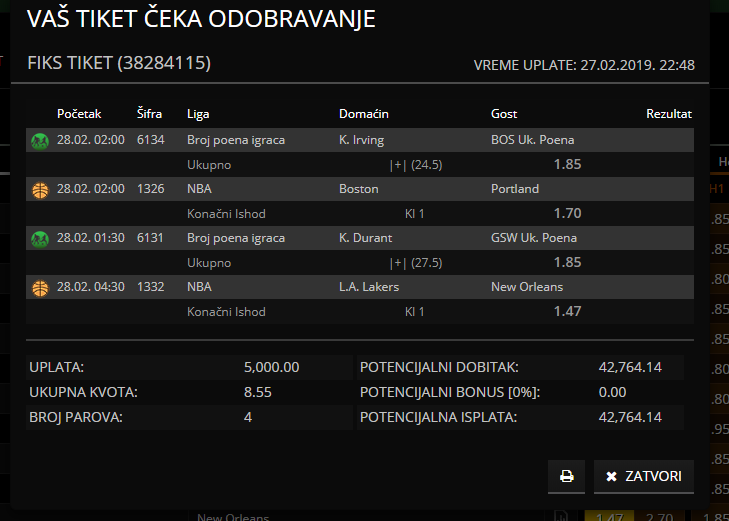The width and height of the screenshot is (729, 521).
Task: Click the 2.70 odds in background page
Action: pyautogui.click(x=659, y=517)
